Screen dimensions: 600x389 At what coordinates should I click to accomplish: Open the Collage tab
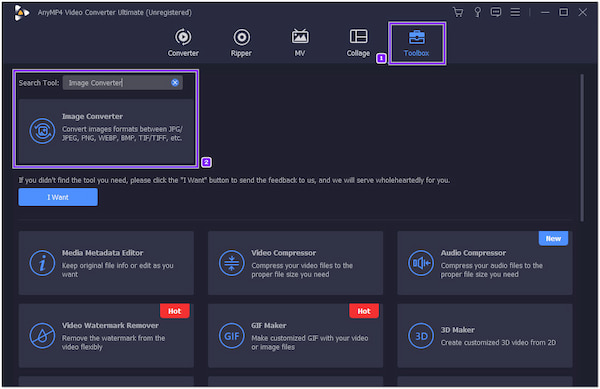[359, 43]
